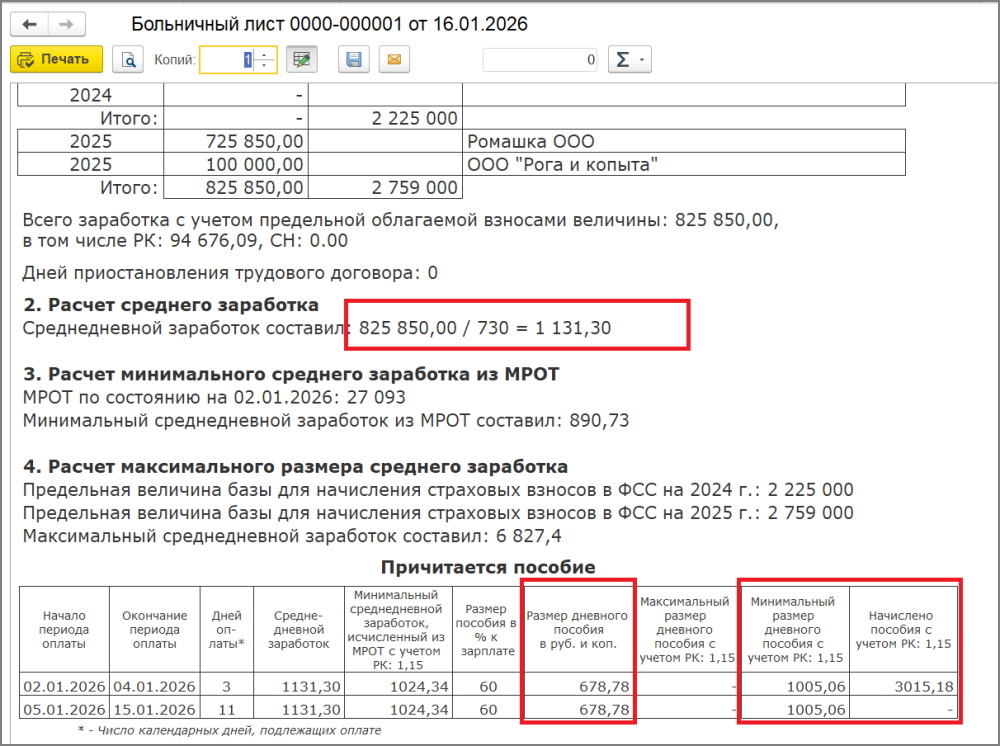Click the sum result field showing 0
1000x746 pixels.
(x=541, y=60)
